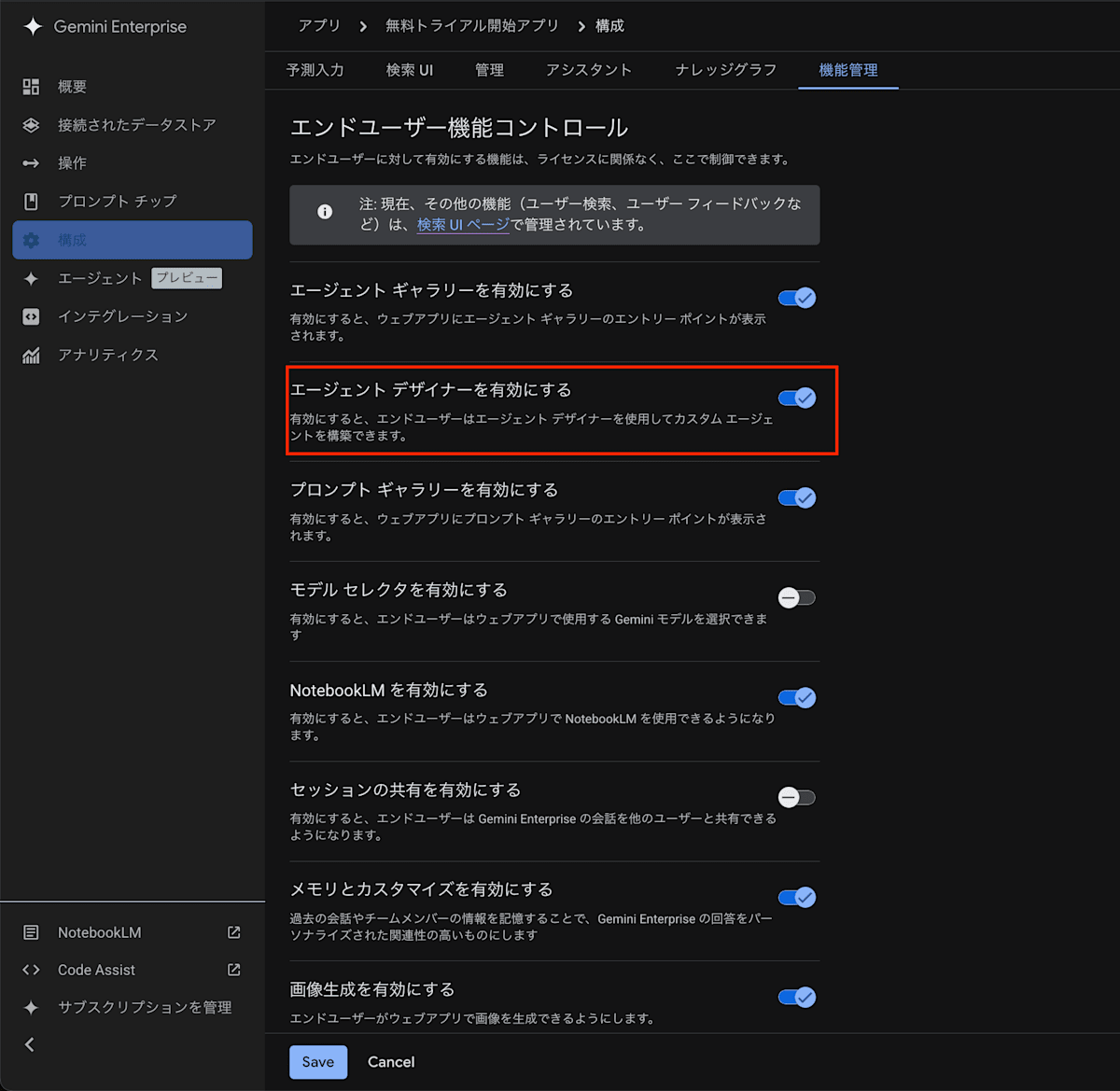Click the エージェント sparkle icon
This screenshot has width=1120, height=1091.
31,278
